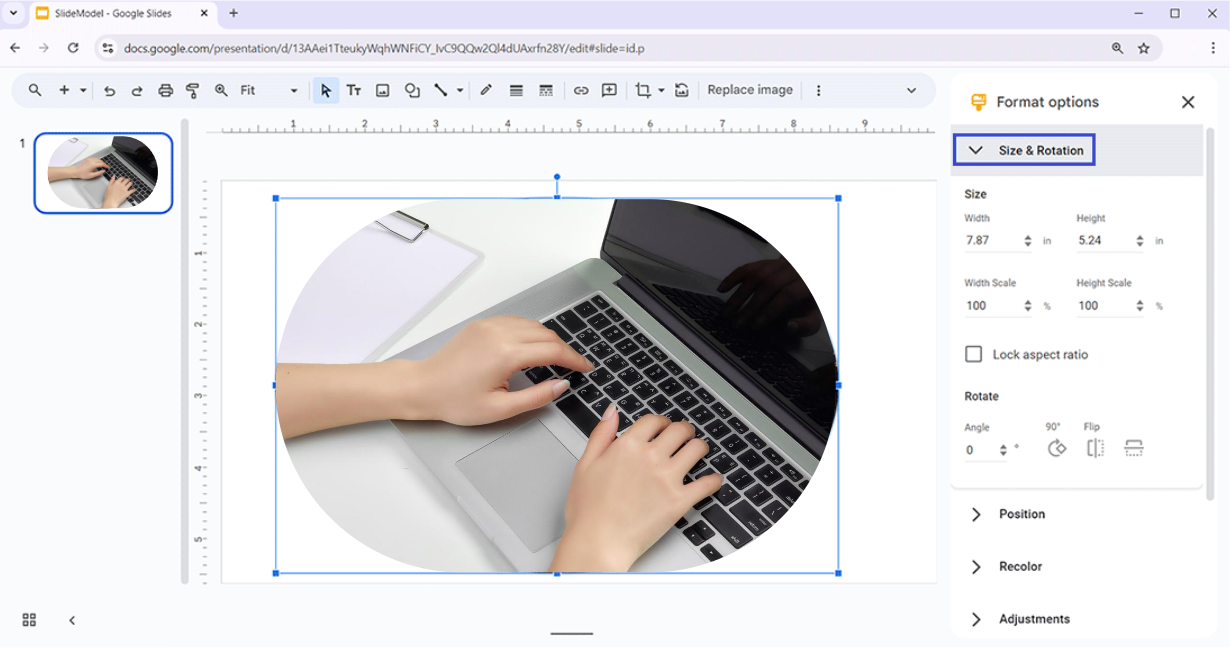
Task: Click the Replace image button
Action: coord(749,90)
